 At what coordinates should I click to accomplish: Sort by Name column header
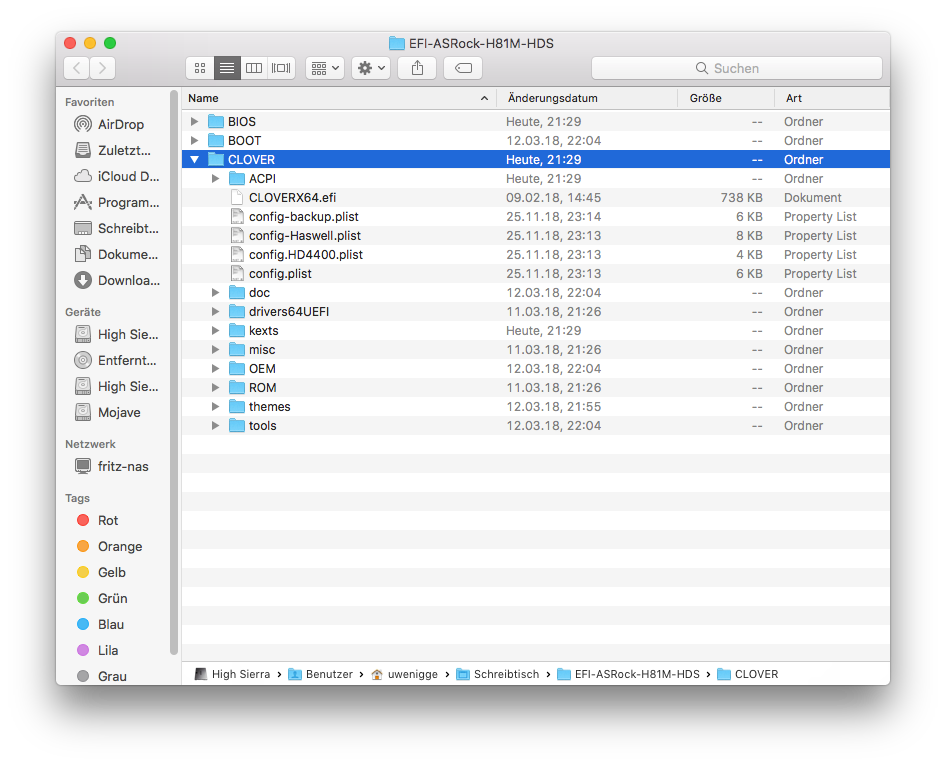click(x=338, y=98)
